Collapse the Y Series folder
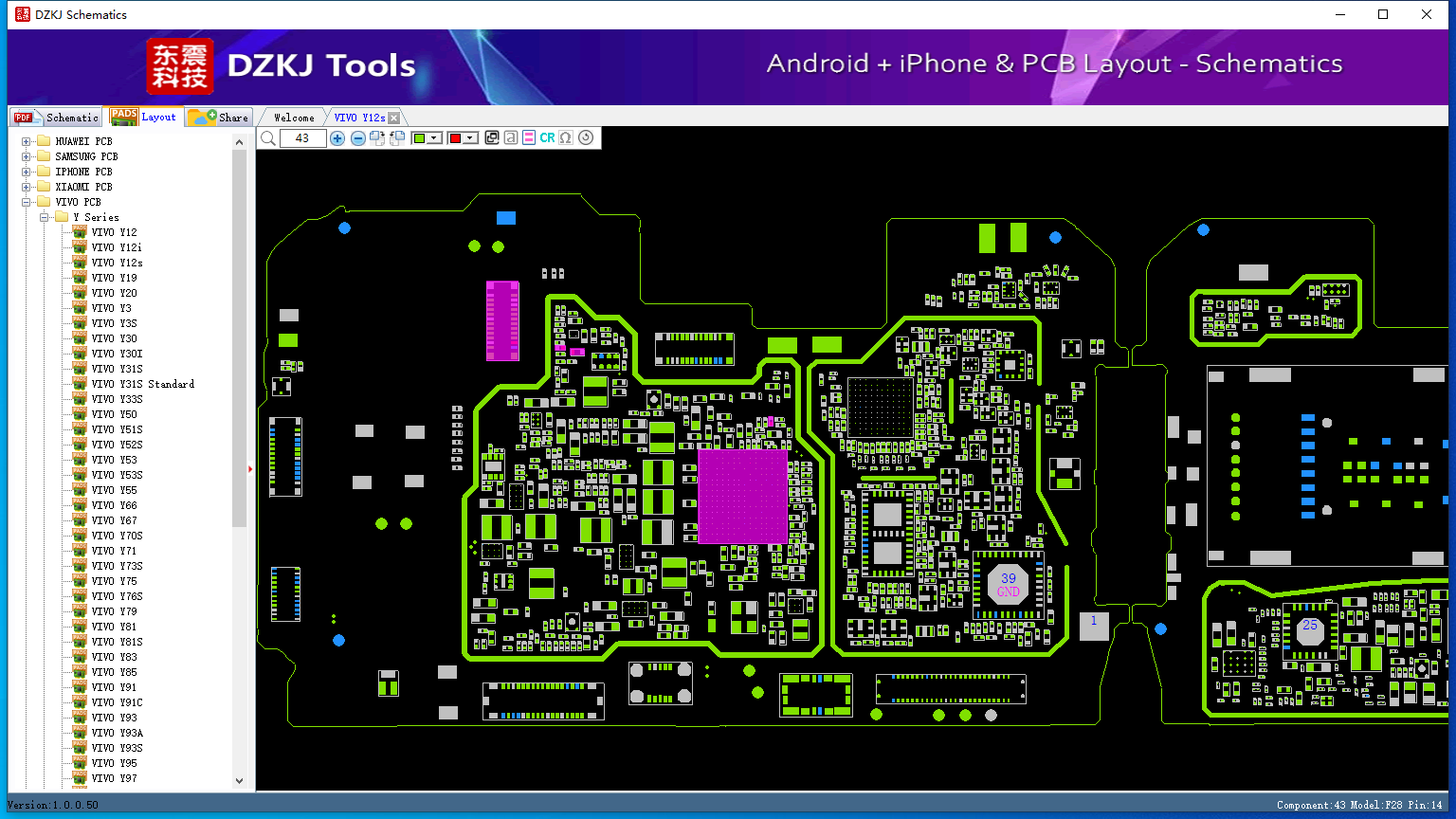 pyautogui.click(x=45, y=217)
